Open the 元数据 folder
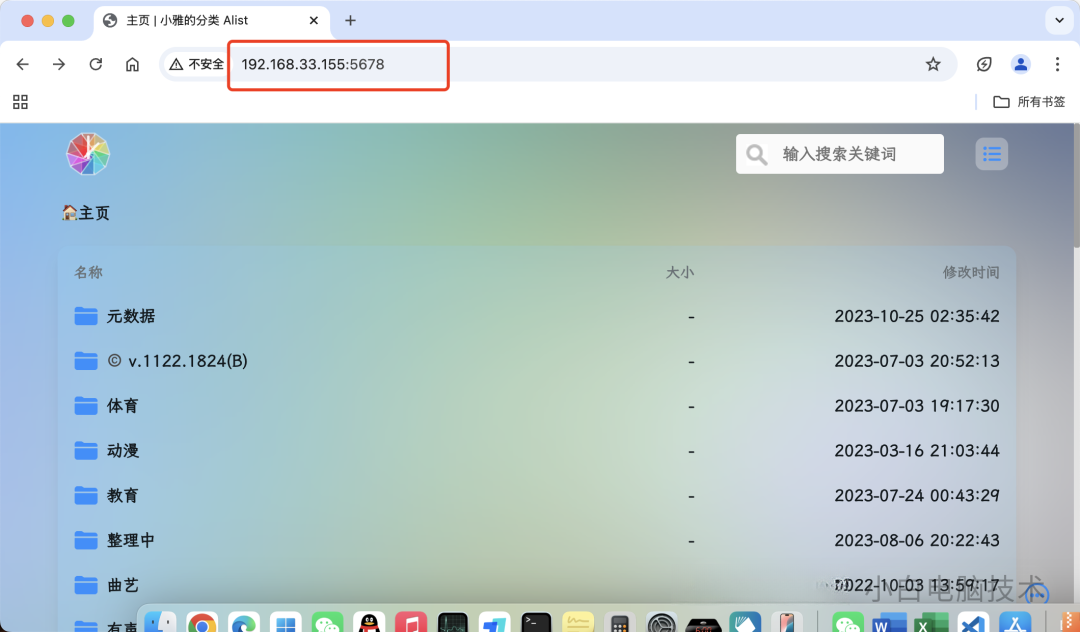The image size is (1080, 632). pyautogui.click(x=131, y=316)
